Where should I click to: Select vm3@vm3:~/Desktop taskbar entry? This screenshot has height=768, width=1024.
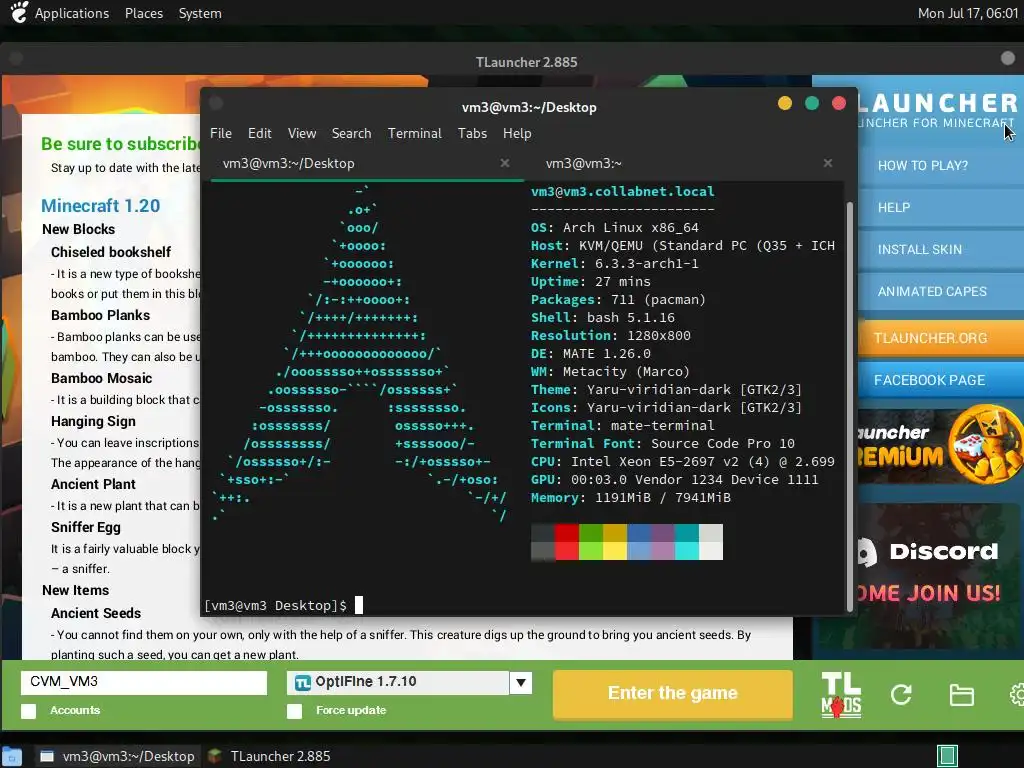[118, 756]
